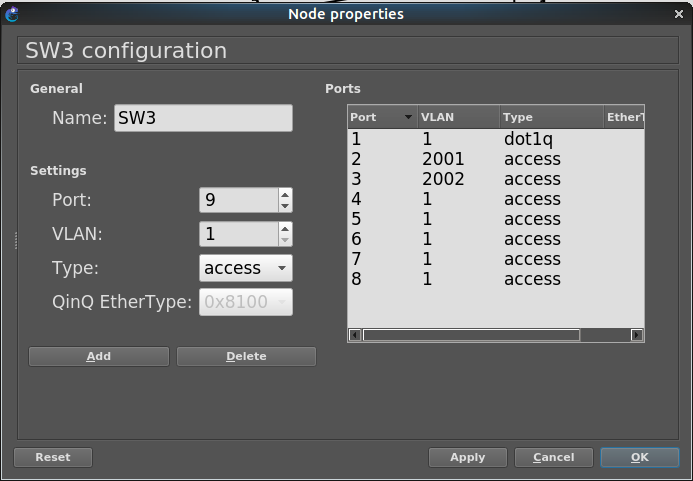This screenshot has height=481, width=693.
Task: Sort the table by Port column header
Action: click(x=381, y=117)
